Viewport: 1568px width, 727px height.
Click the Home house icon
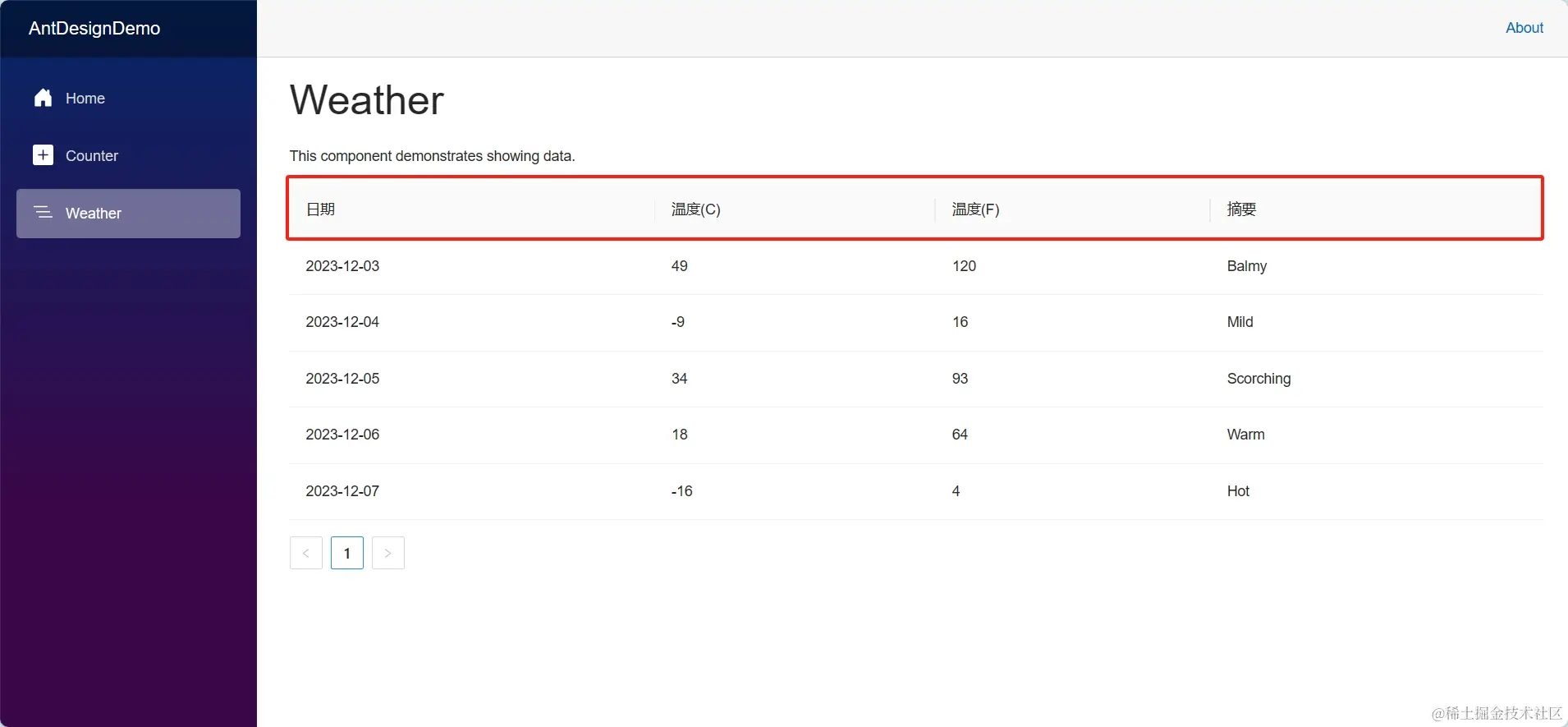pyautogui.click(x=44, y=98)
